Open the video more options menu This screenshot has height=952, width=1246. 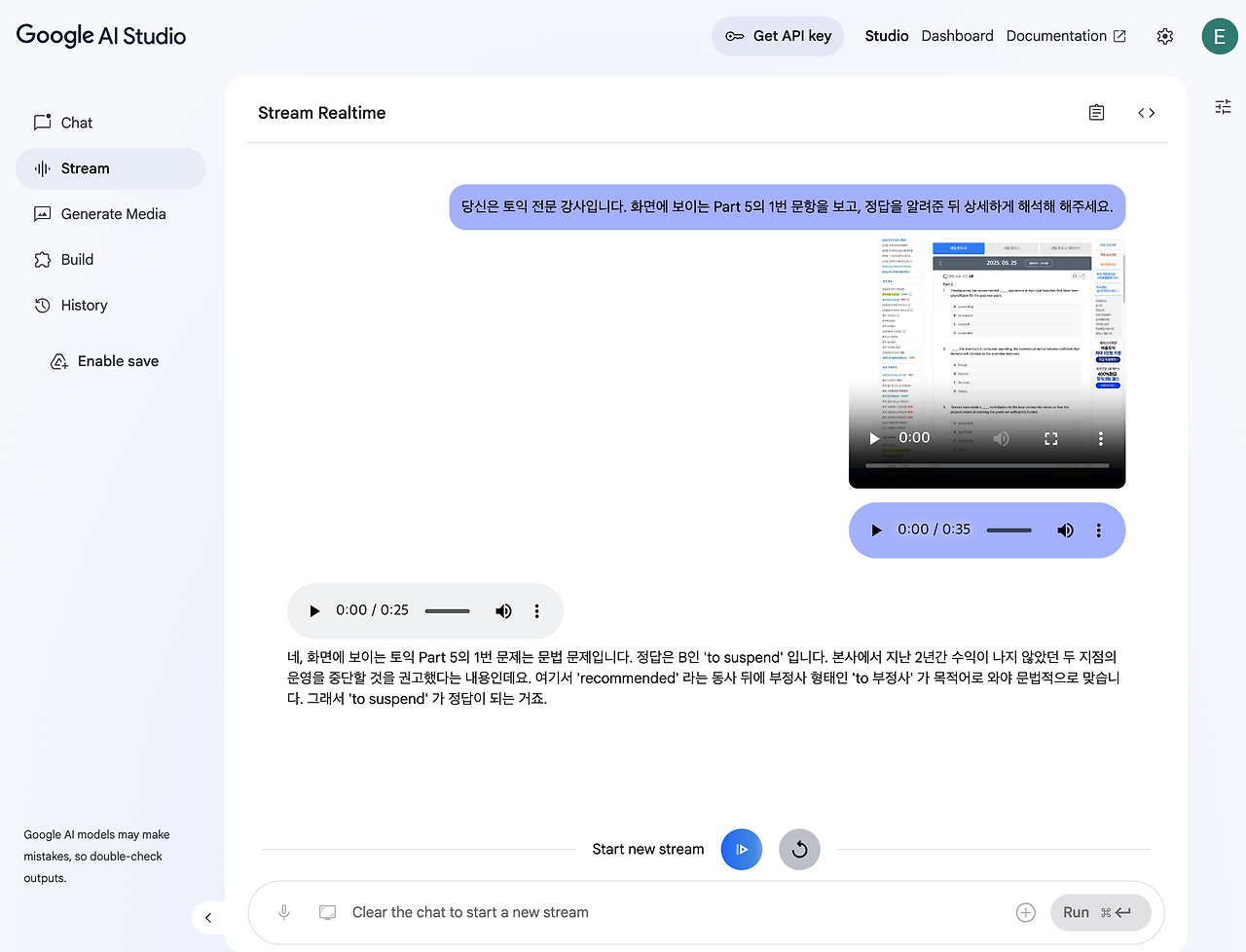[1101, 439]
